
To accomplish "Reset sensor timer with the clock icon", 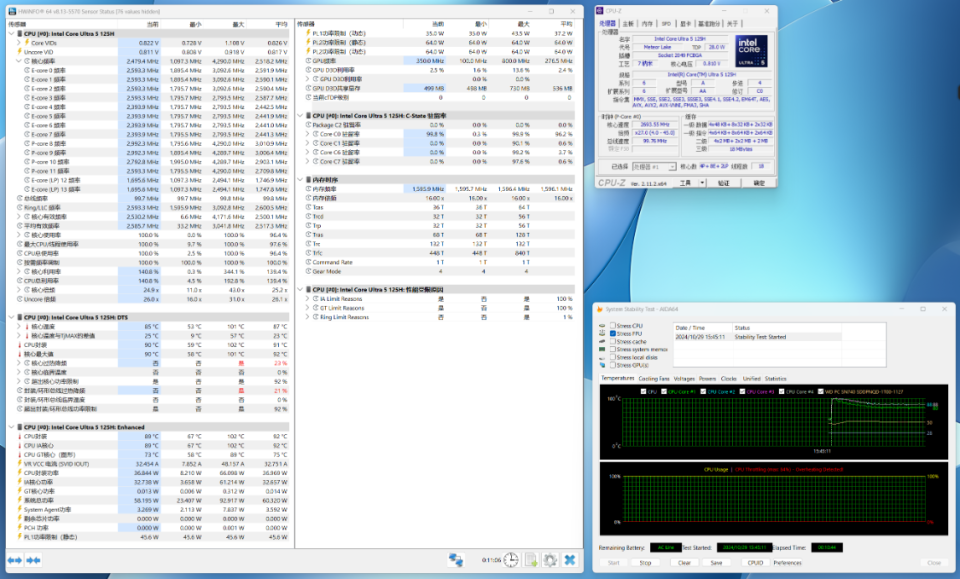I will pyautogui.click(x=511, y=559).
